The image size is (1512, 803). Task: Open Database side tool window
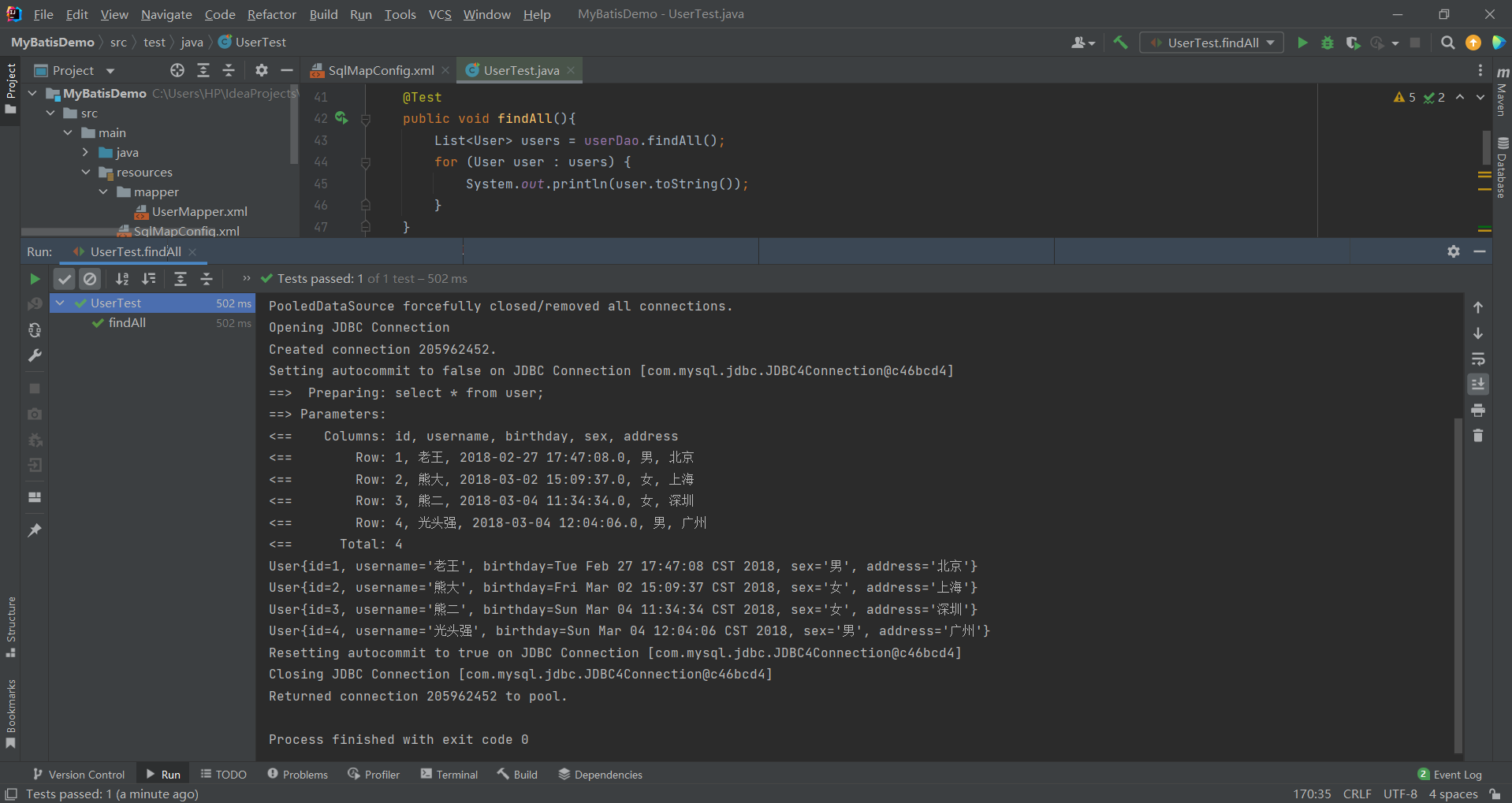click(x=1503, y=167)
